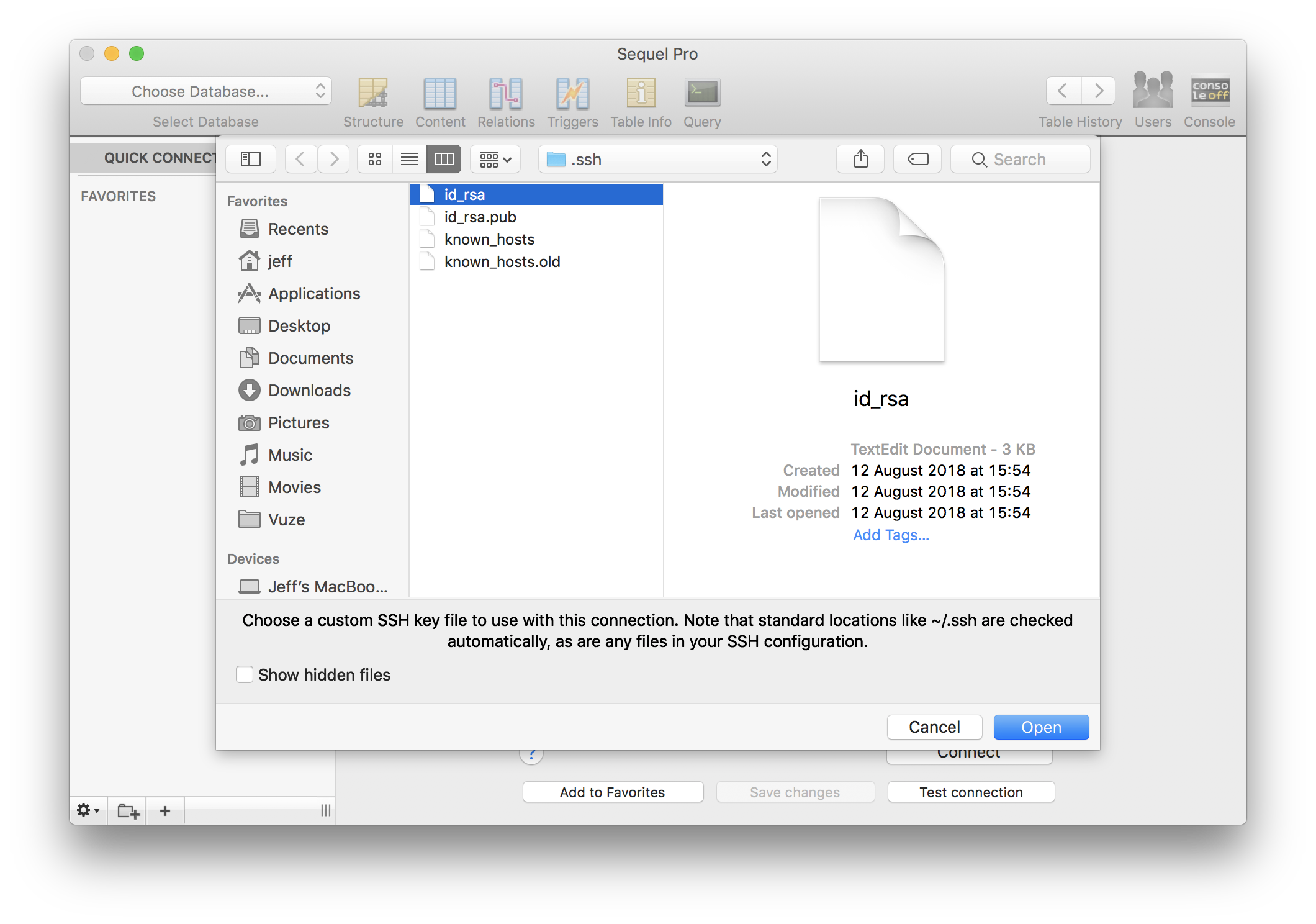Switch file dialog to list view

[409, 160]
